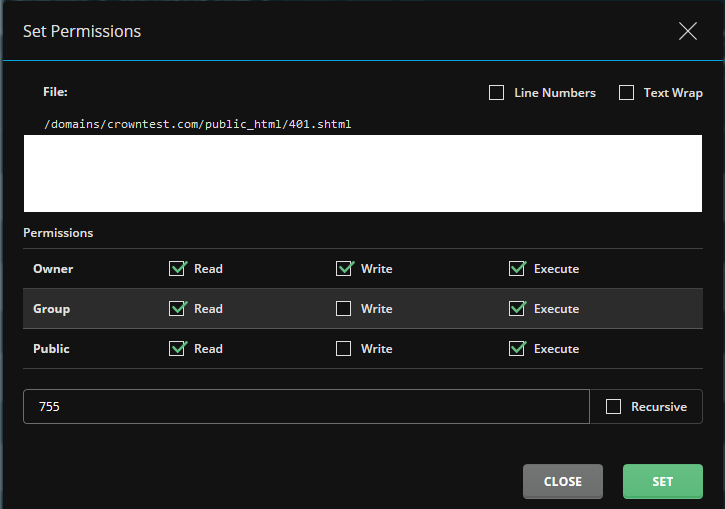Viewport: 725px width, 509px height.
Task: Close the Set Permissions dialog with X
Action: pos(688,31)
